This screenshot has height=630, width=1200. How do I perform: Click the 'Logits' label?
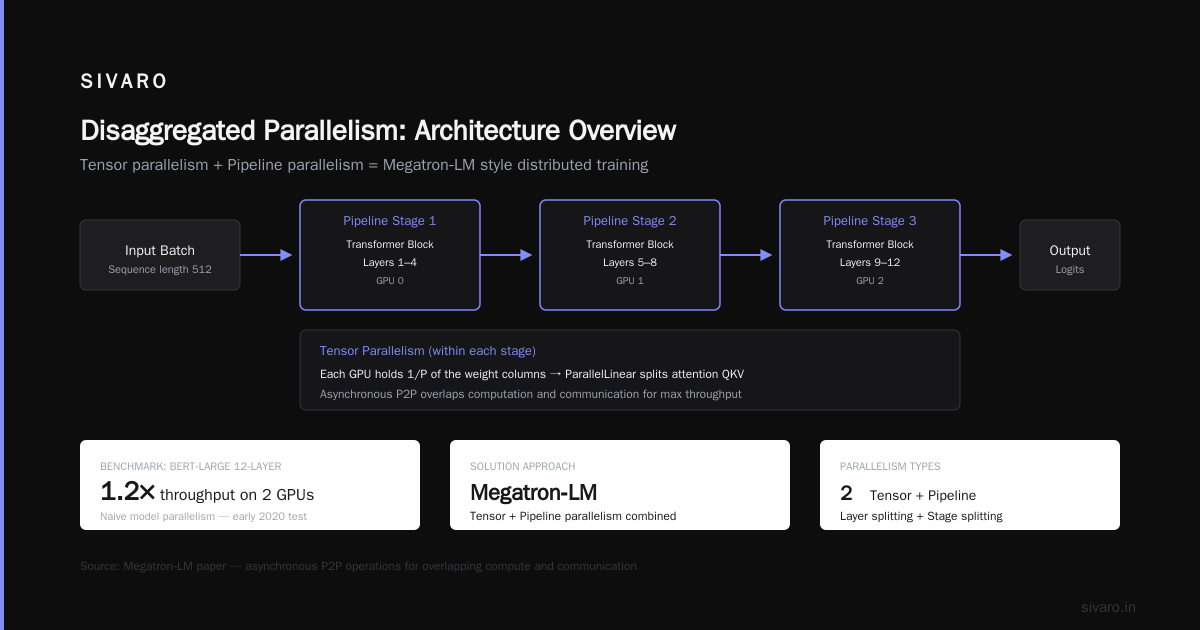coord(1070,269)
